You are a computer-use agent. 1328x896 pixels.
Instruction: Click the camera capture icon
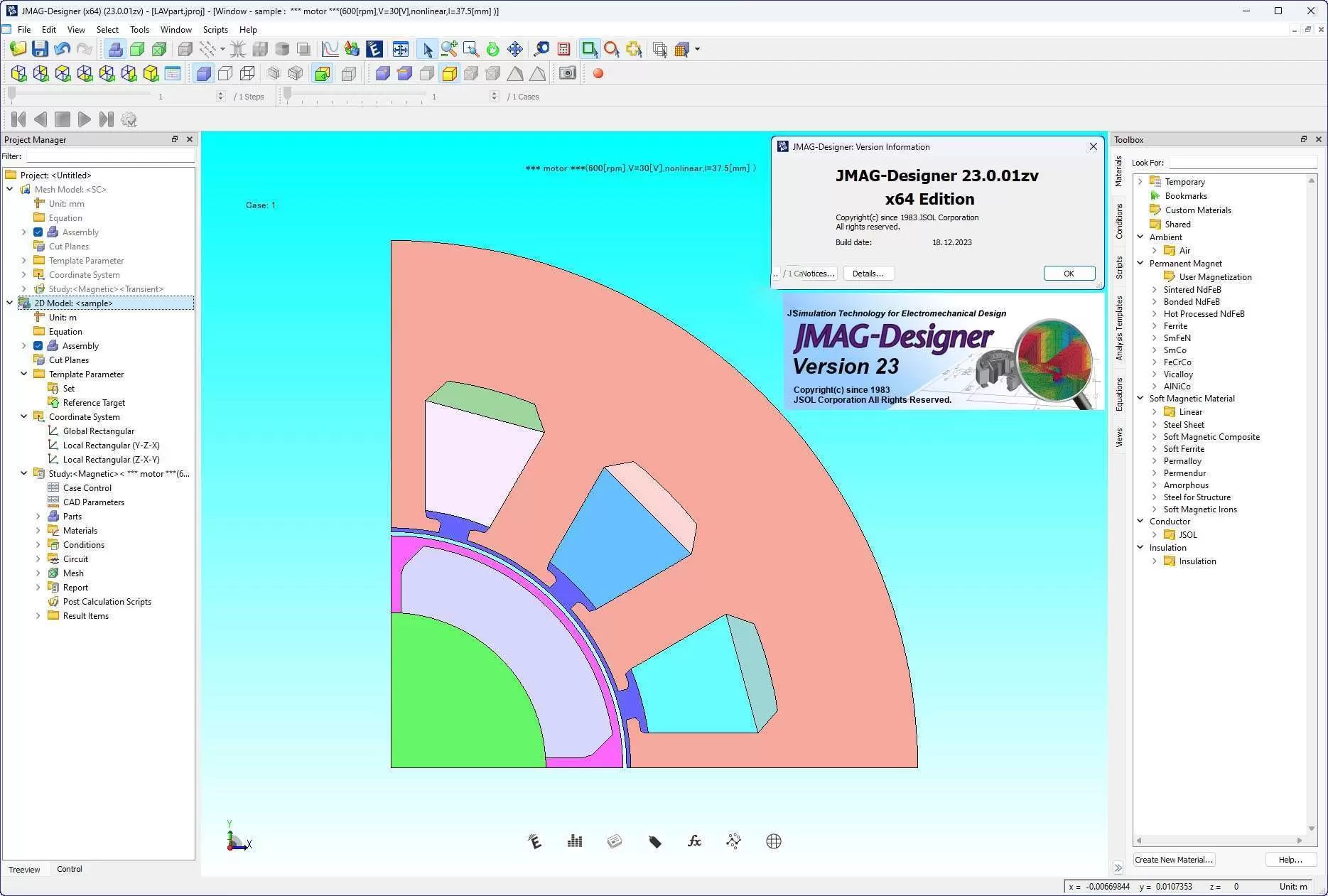(567, 73)
